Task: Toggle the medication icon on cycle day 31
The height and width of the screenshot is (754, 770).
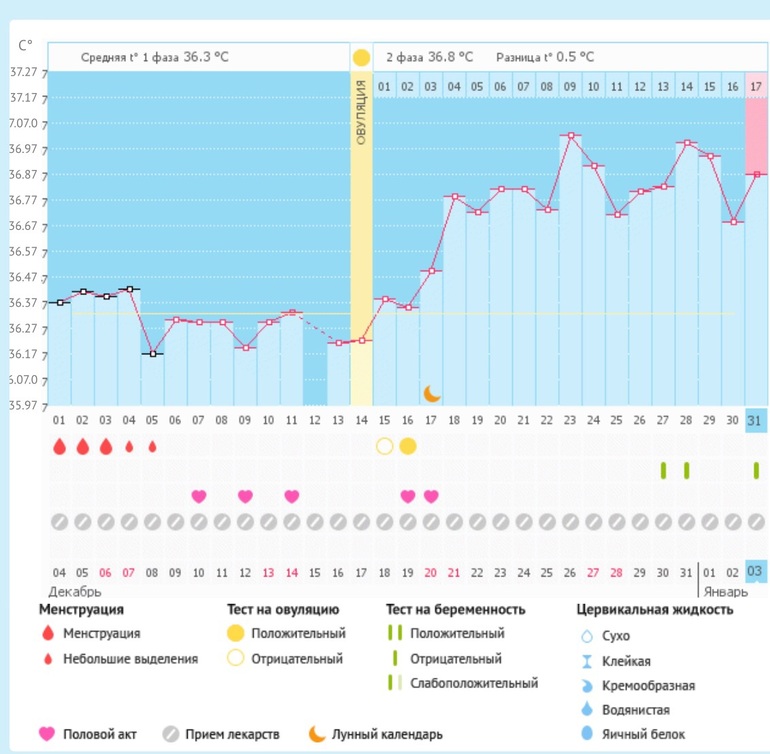Action: (x=756, y=521)
